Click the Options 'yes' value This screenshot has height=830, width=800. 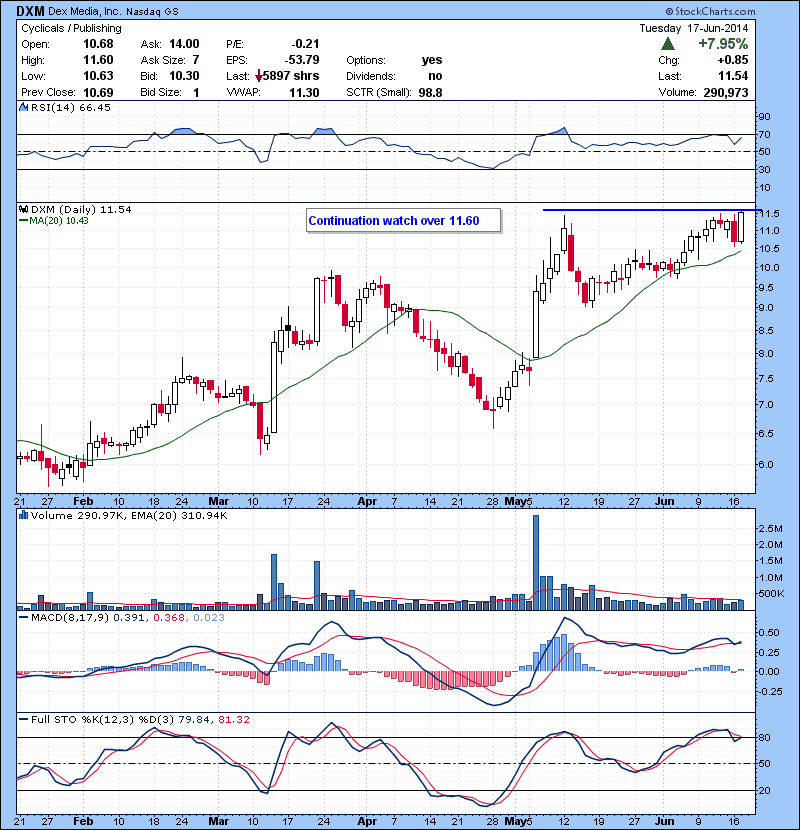(432, 60)
